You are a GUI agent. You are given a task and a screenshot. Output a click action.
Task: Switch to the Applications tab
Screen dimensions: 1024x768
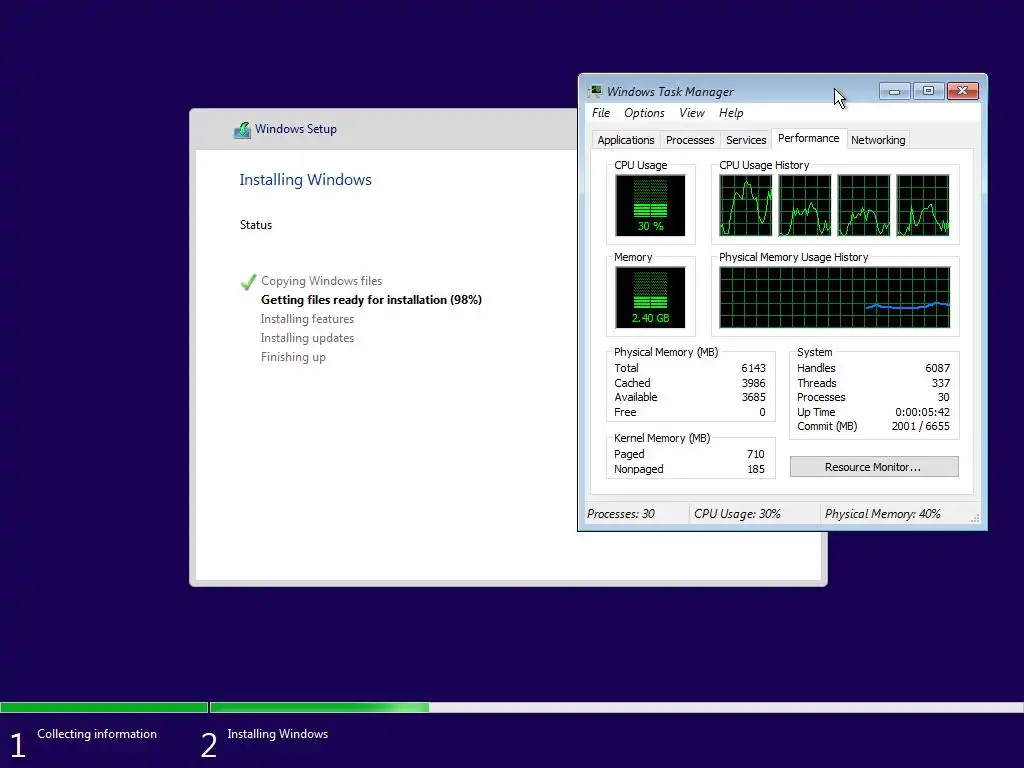626,140
